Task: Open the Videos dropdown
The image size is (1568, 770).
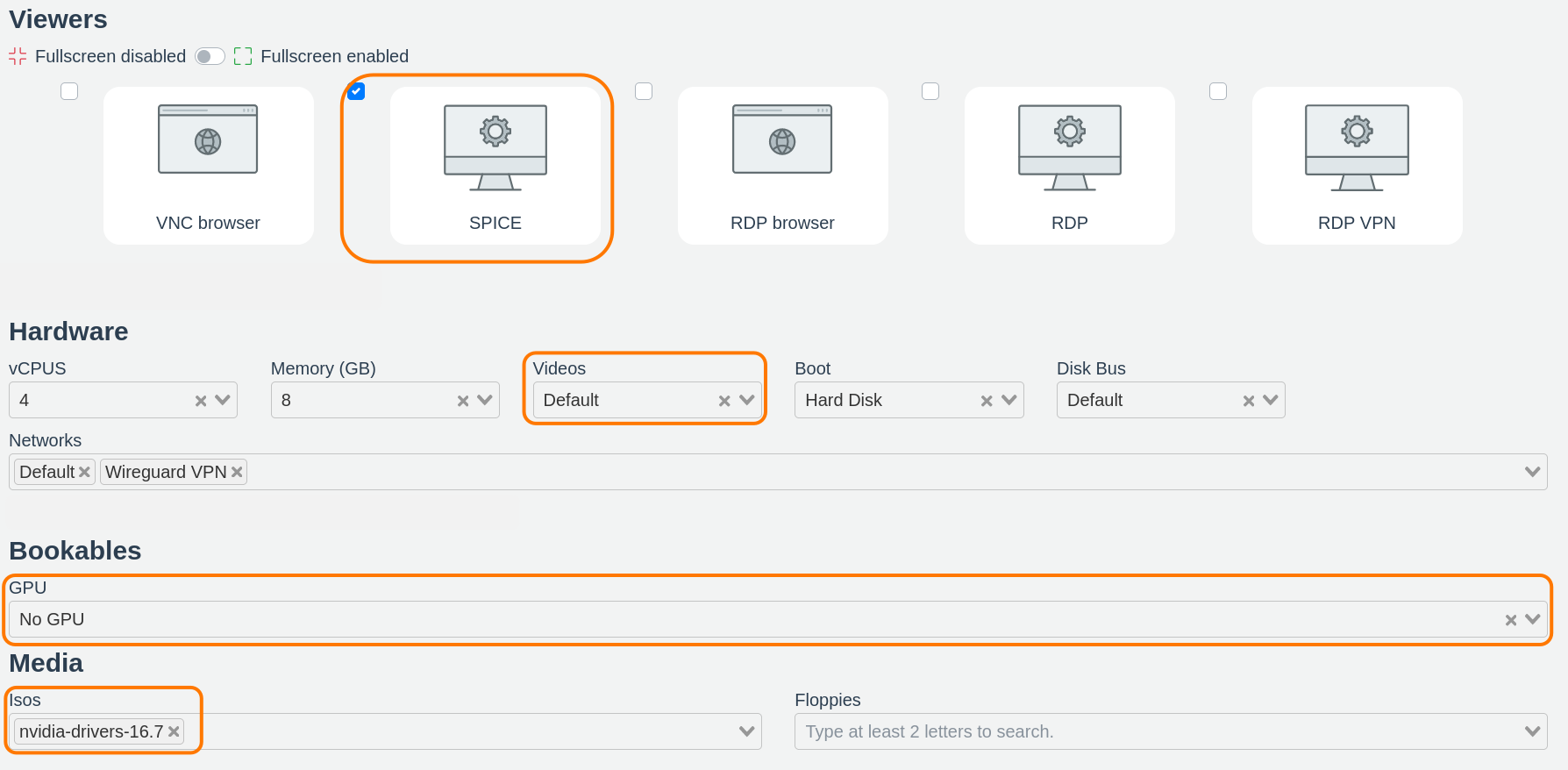Action: click(747, 400)
